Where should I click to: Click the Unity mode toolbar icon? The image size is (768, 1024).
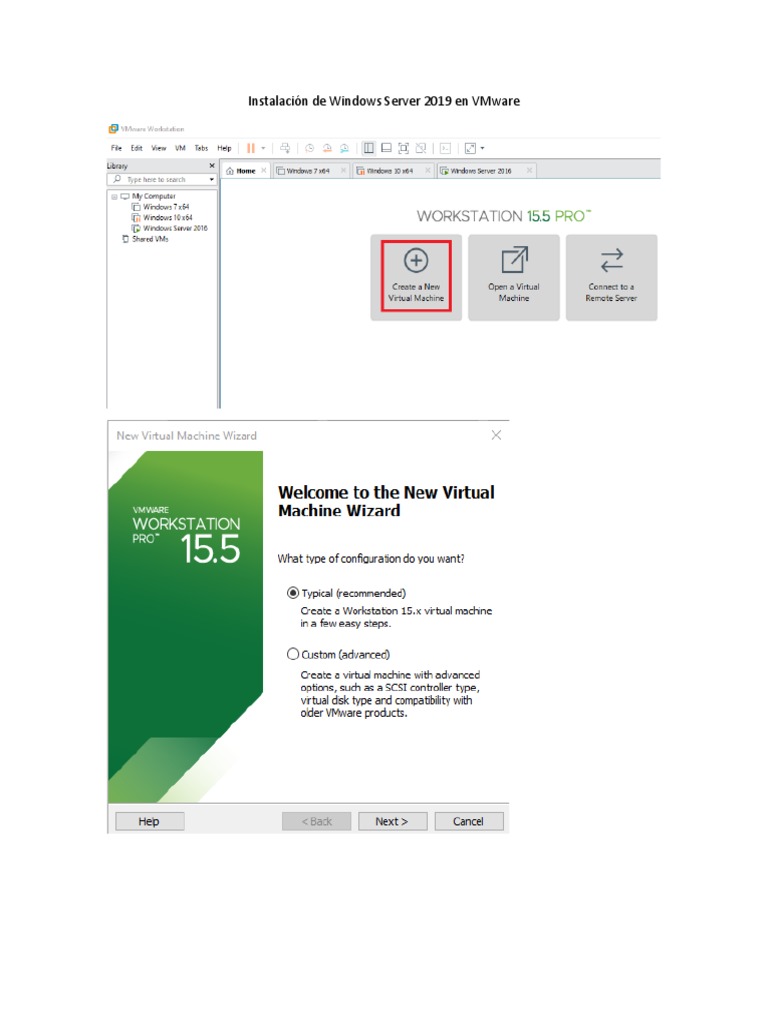coord(421,148)
